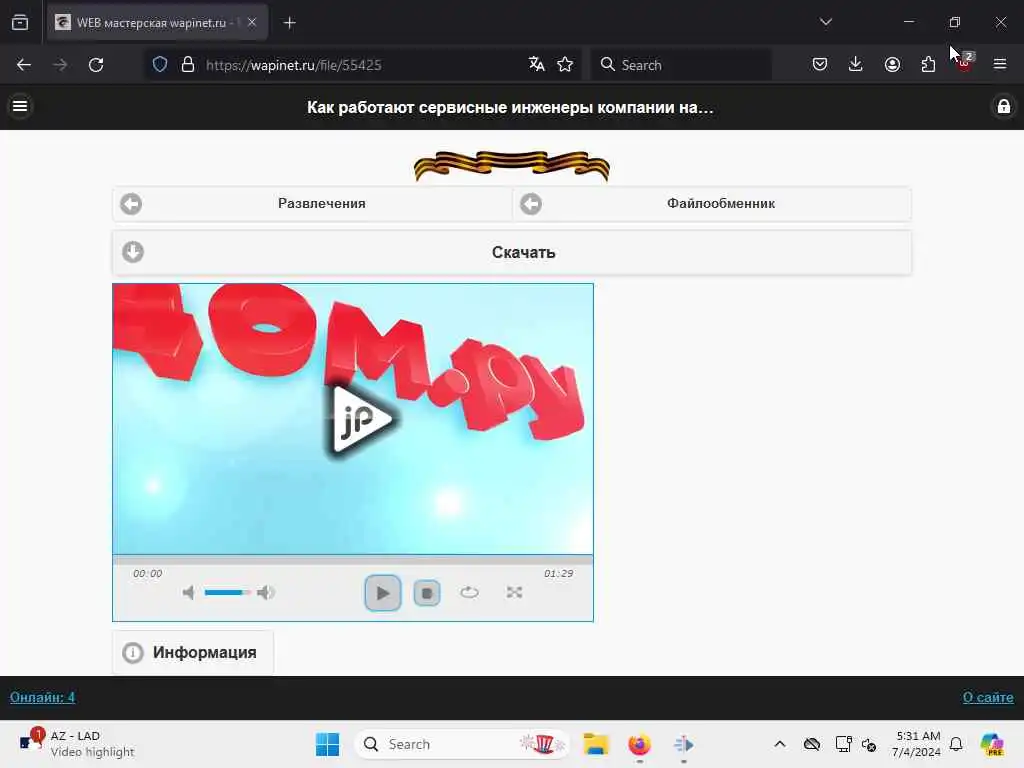Launch the Copilot preview icon
The height and width of the screenshot is (768, 1024).
[992, 744]
